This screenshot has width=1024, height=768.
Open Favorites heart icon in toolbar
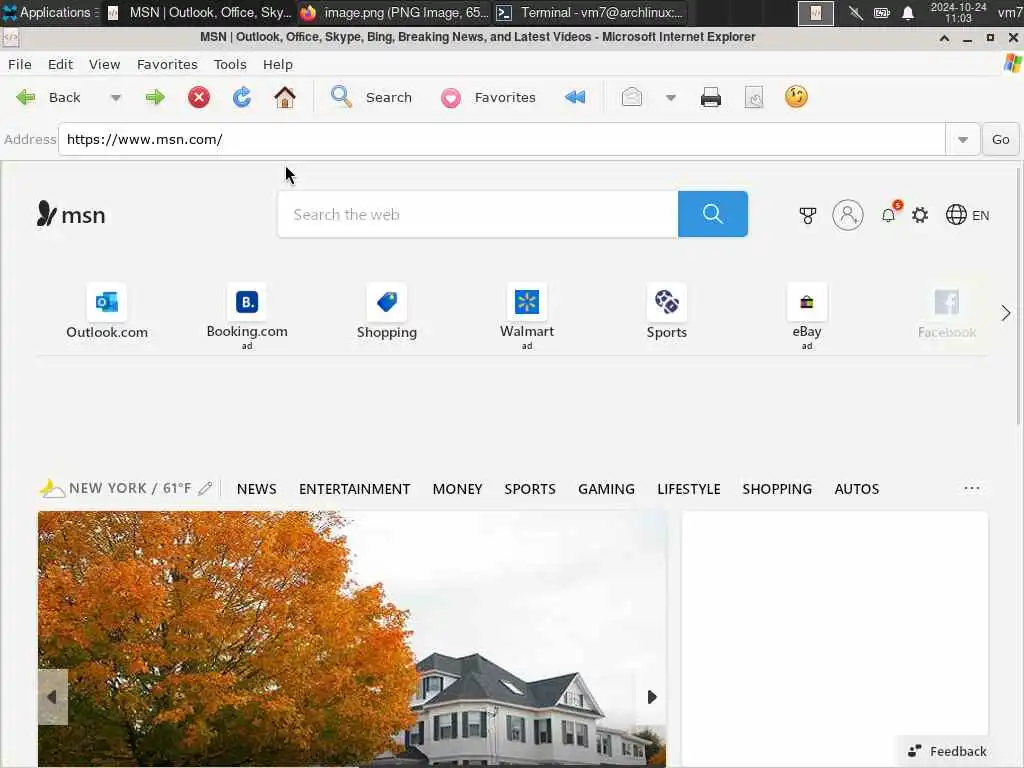tap(451, 98)
